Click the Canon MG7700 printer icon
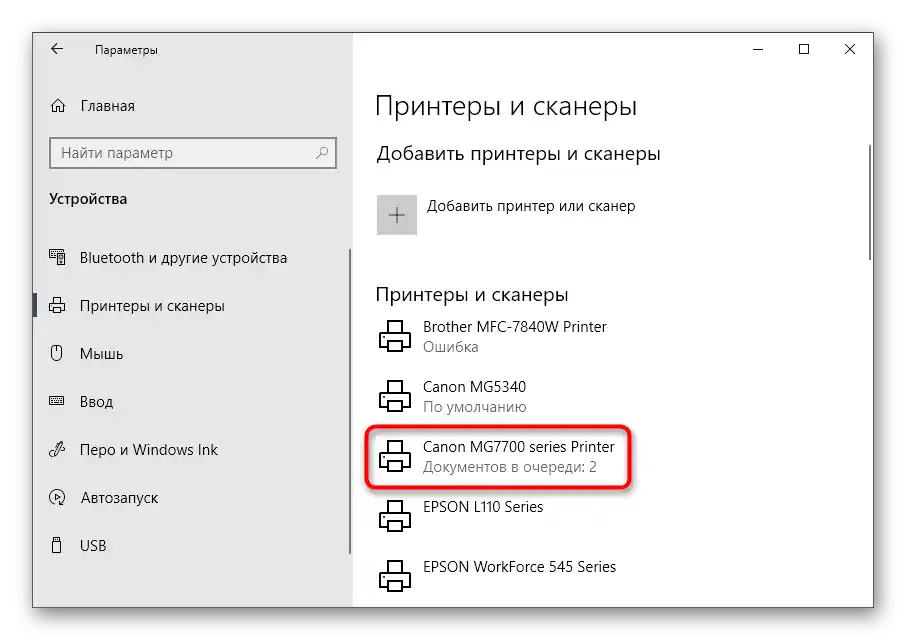The height and width of the screenshot is (640, 906). click(x=395, y=456)
